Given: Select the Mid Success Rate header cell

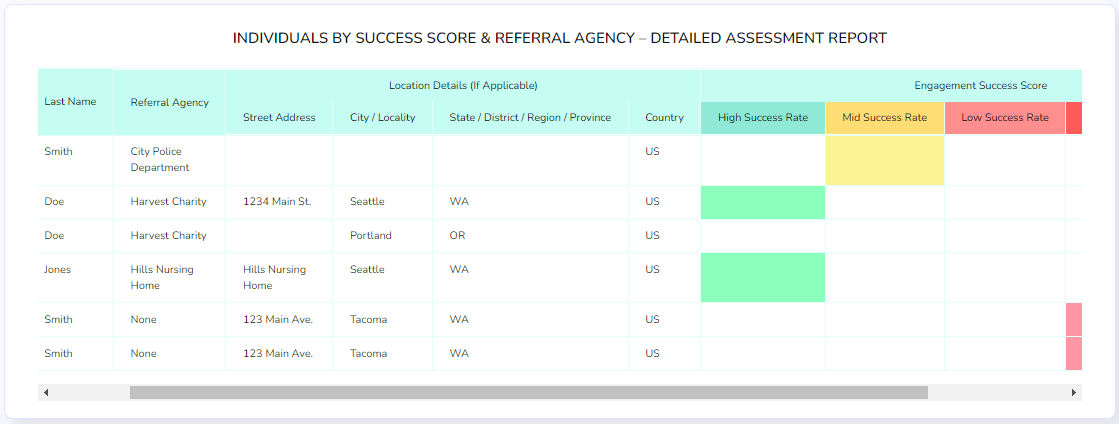Looking at the screenshot, I should (885, 118).
